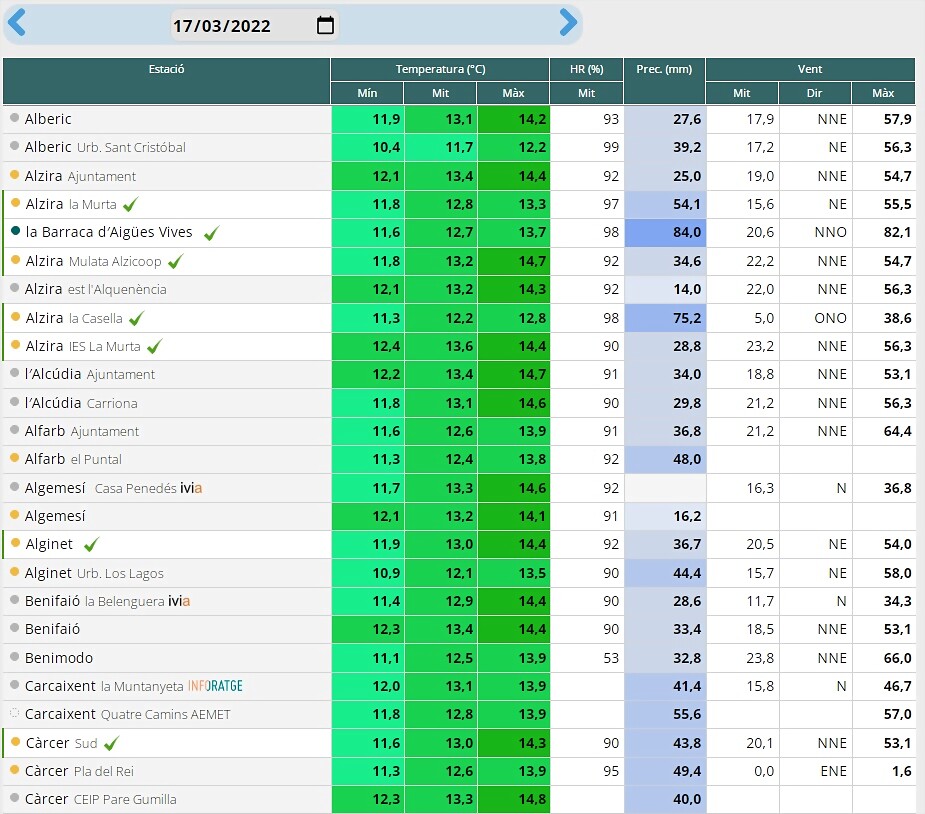Click checkmark next to Càrcer Sud
The image size is (925, 814).
[x=111, y=743]
